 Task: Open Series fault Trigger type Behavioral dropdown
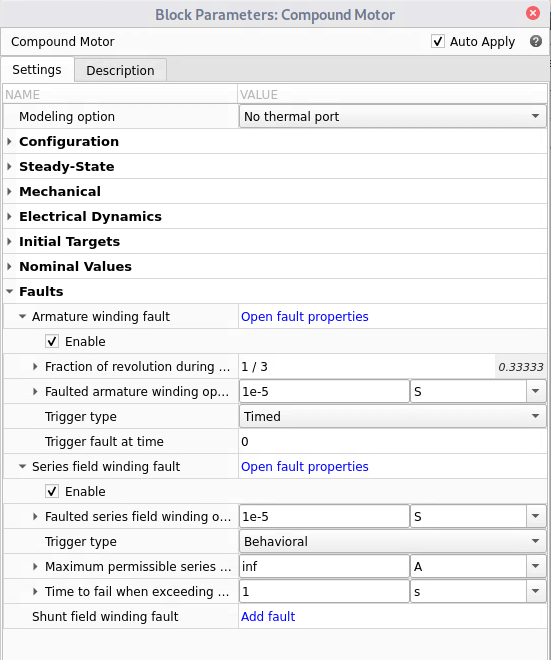[392, 541]
